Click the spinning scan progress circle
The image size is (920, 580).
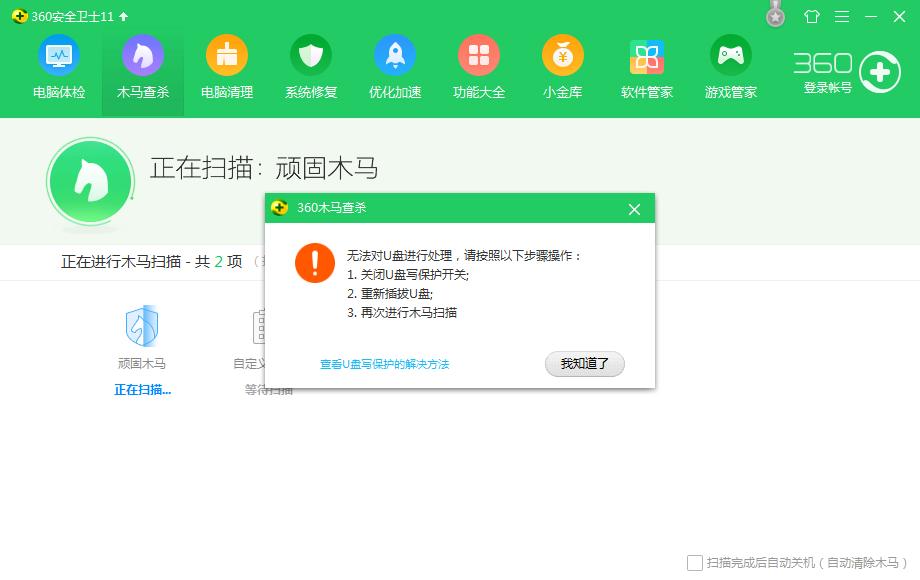(x=90, y=180)
